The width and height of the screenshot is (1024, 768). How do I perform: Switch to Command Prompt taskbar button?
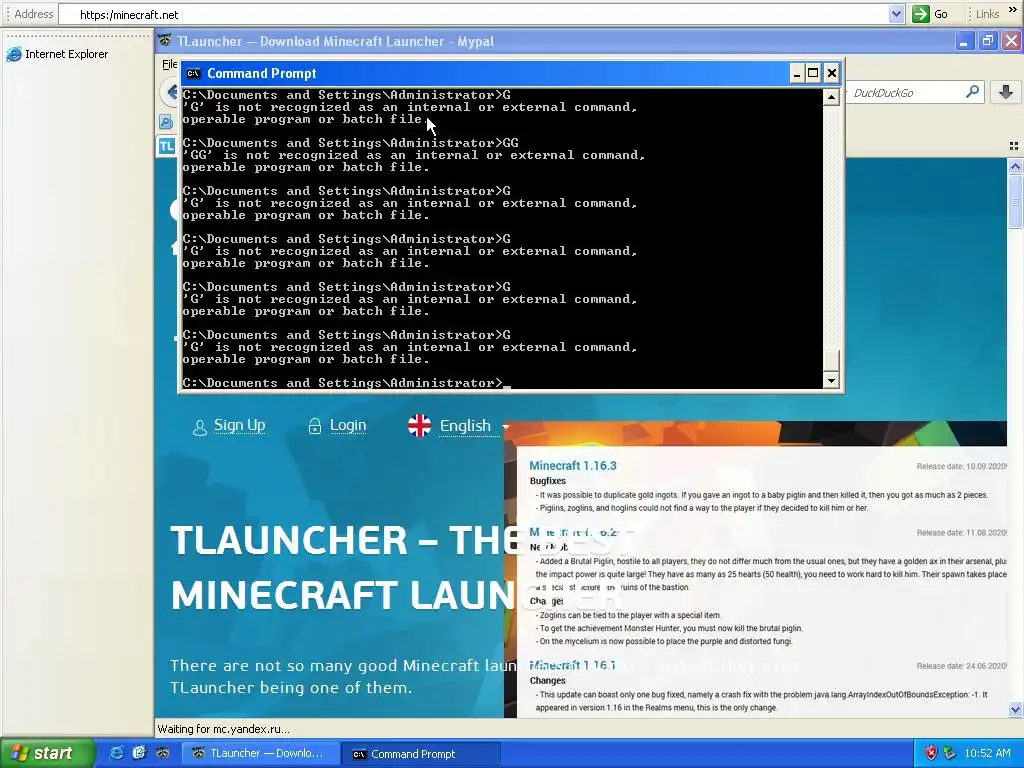[421, 754]
